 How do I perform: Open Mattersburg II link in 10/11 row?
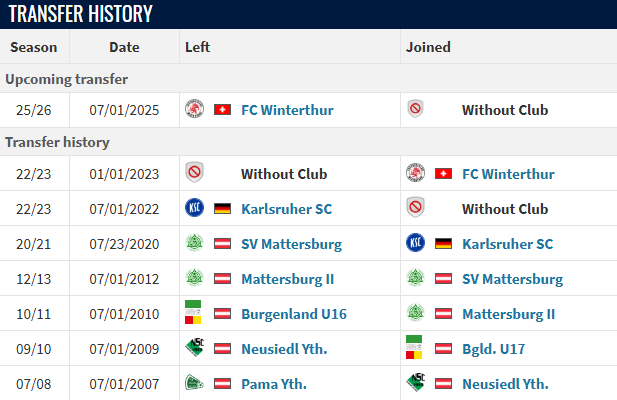point(509,314)
